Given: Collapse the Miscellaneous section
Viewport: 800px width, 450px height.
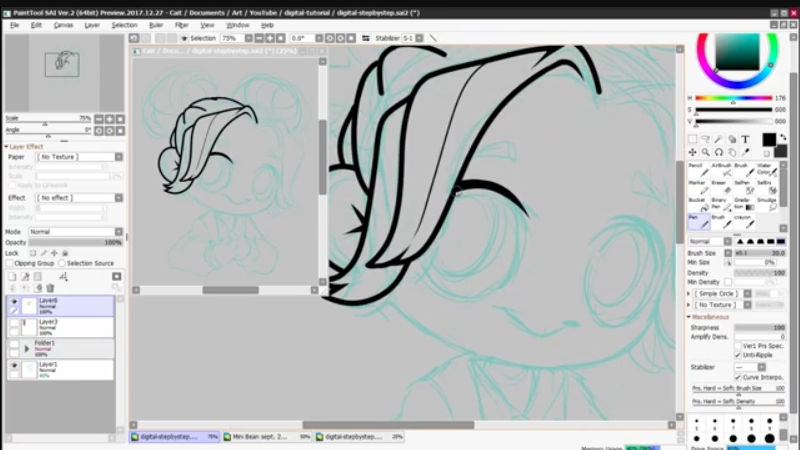Looking at the screenshot, I should coord(689,317).
